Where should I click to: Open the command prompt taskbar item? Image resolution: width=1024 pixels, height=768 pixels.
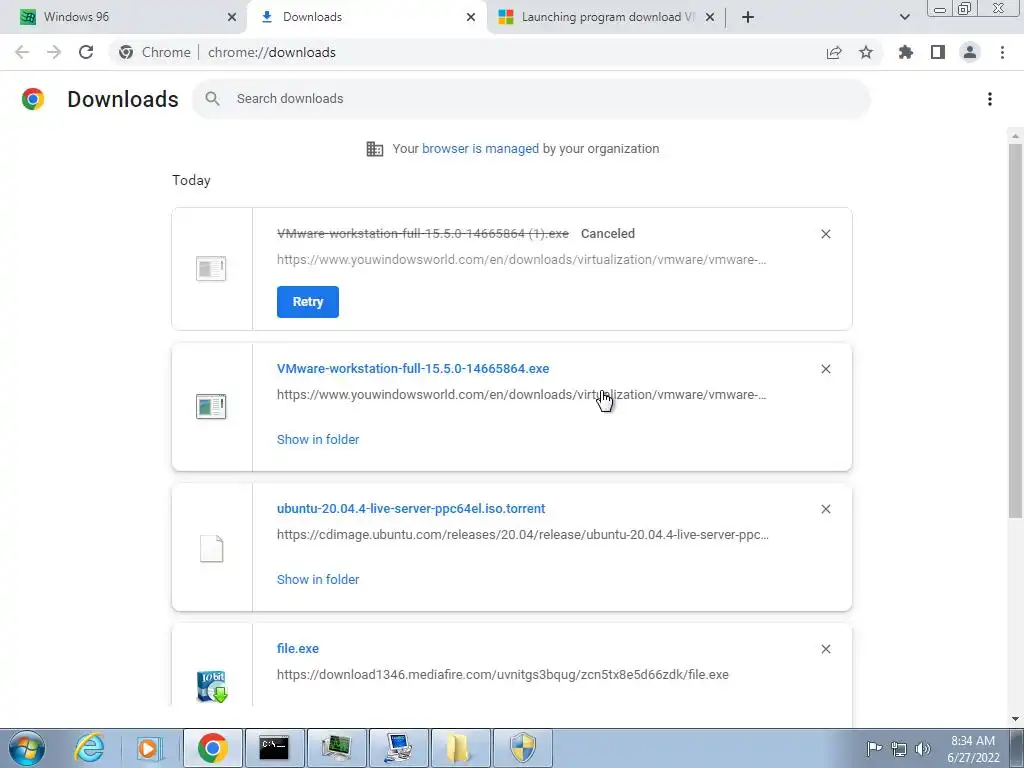pos(274,748)
